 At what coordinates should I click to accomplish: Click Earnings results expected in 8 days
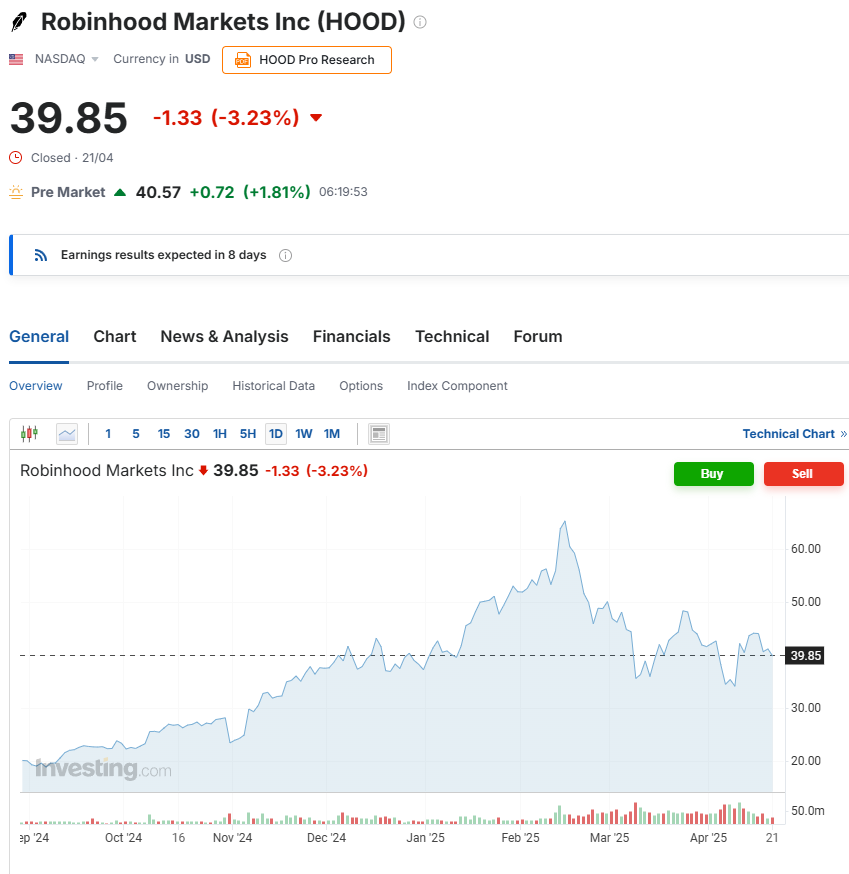tap(163, 255)
